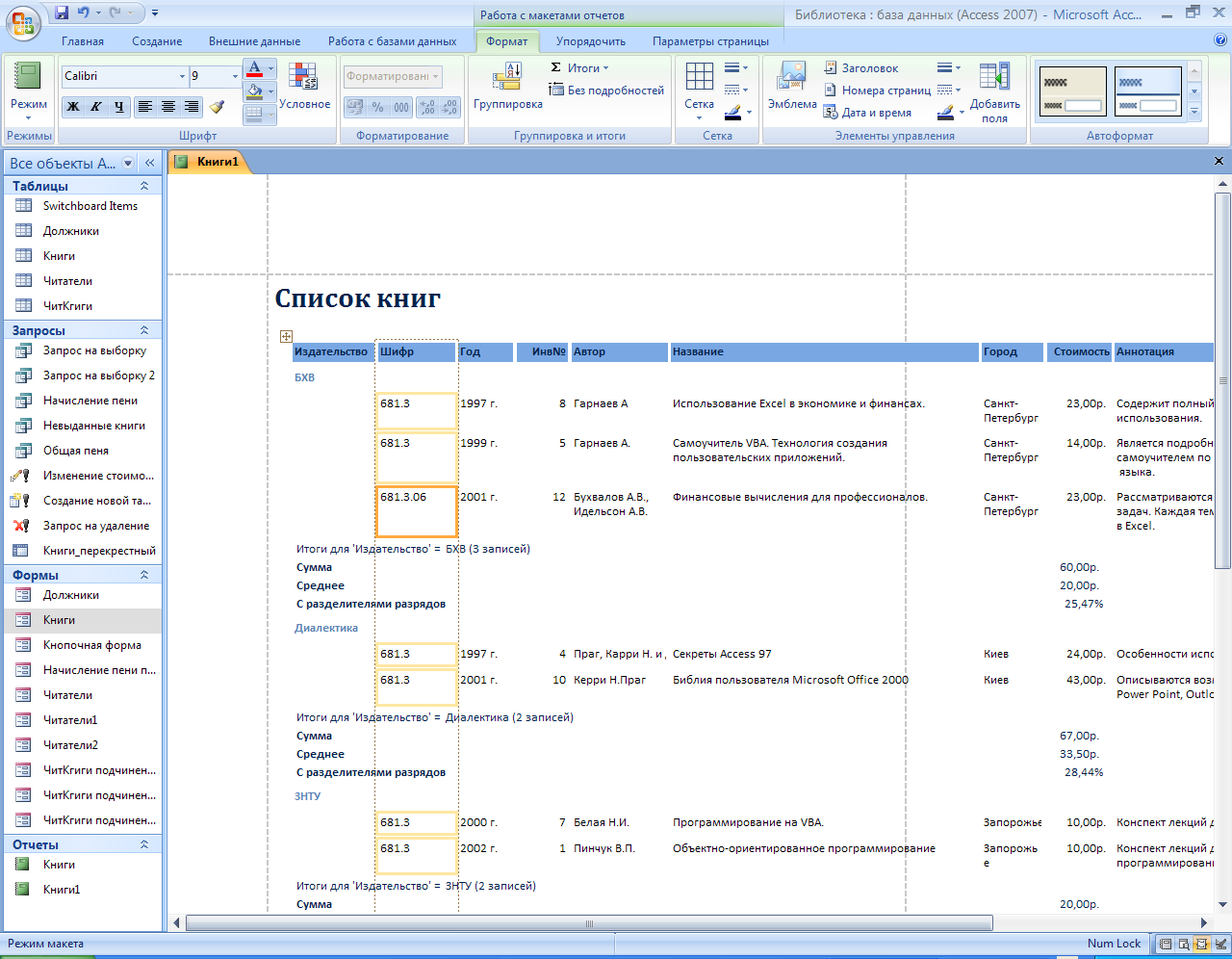The image size is (1232, 959).
Task: Insert Номера страниц page numbers
Action: (877, 91)
